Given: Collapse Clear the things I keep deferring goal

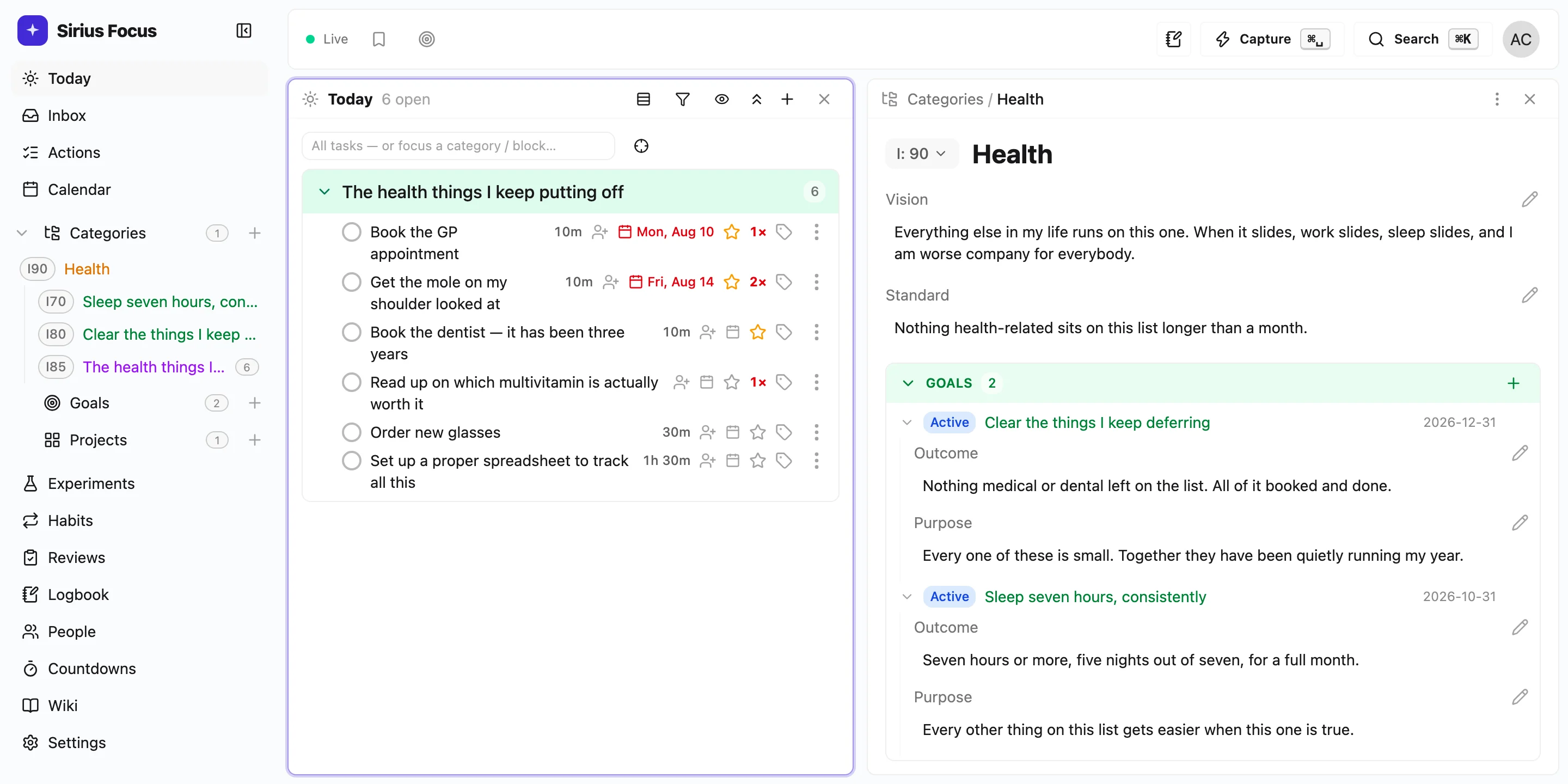Looking at the screenshot, I should coord(907,422).
